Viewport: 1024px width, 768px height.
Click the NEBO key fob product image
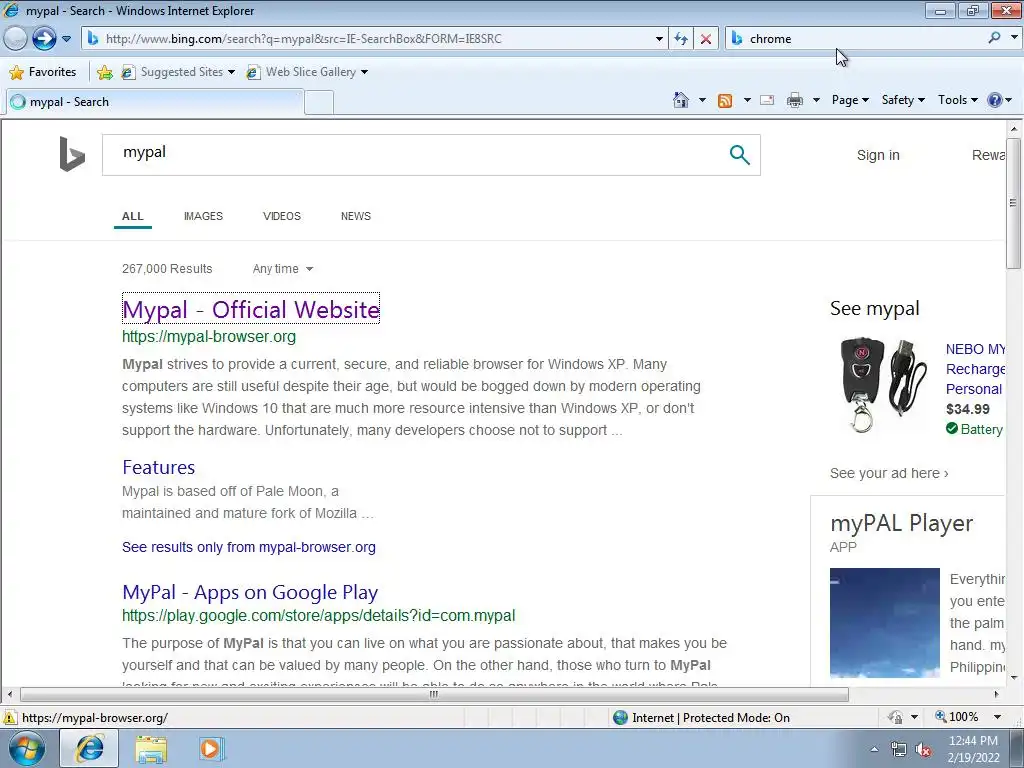point(884,385)
